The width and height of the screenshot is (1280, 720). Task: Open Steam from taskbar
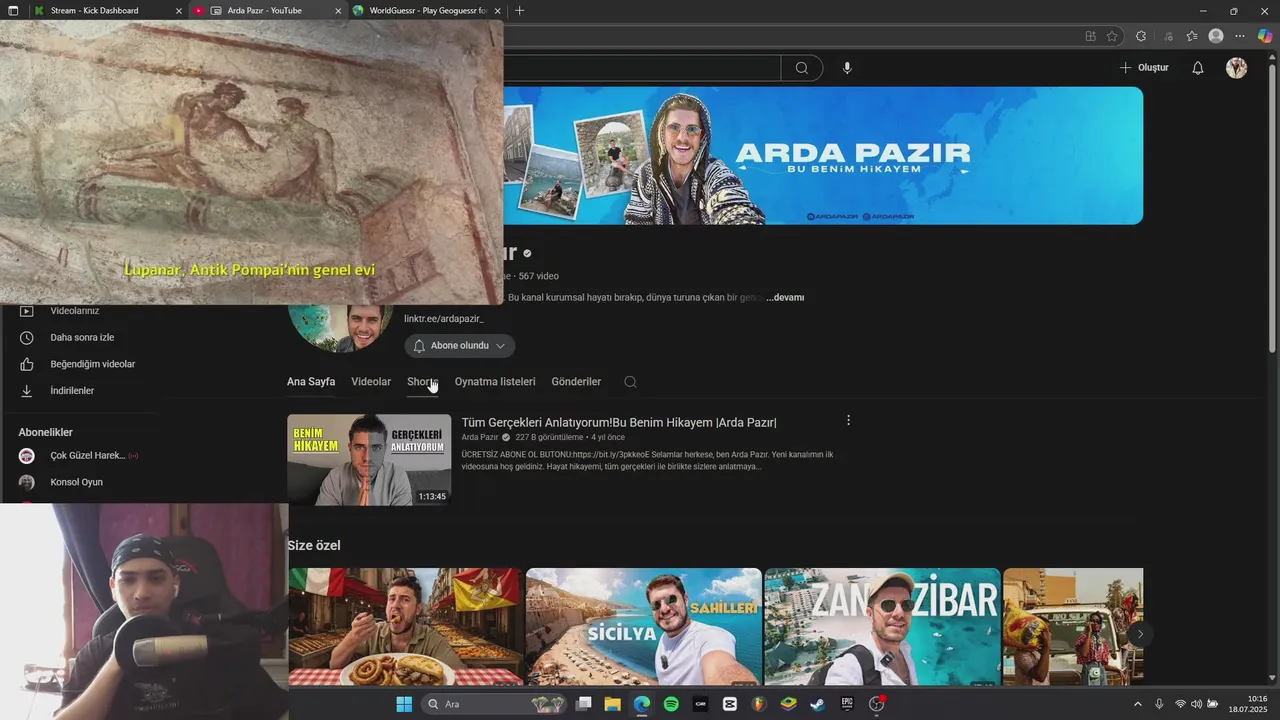click(x=818, y=704)
